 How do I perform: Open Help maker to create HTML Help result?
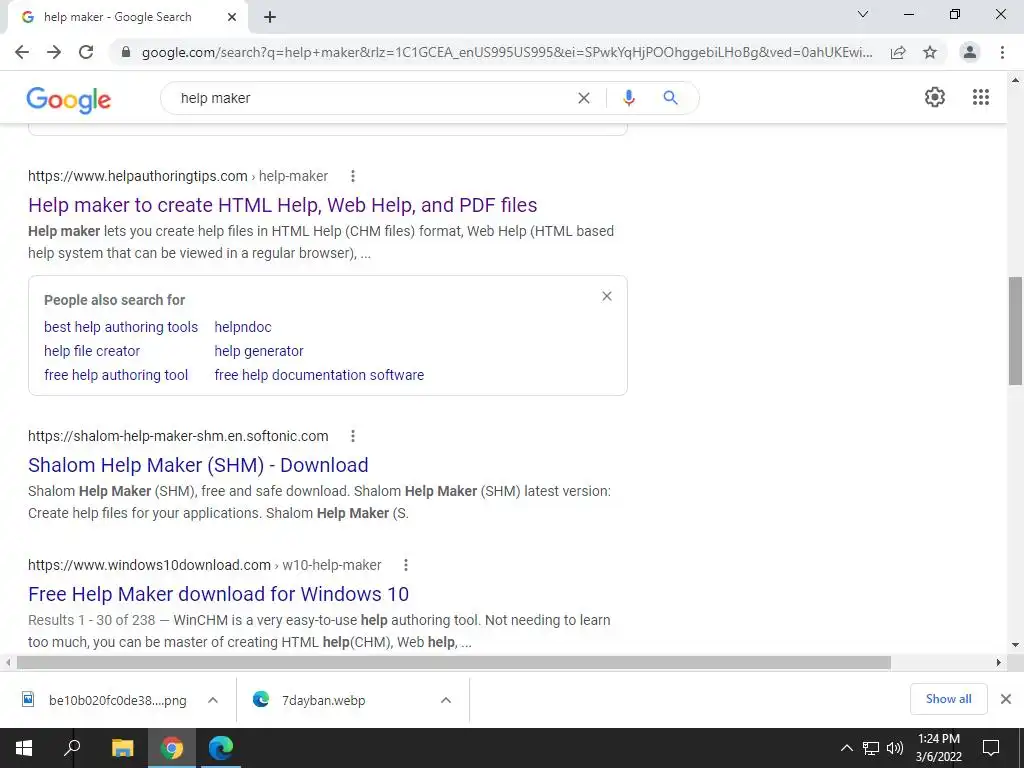[x=282, y=205]
